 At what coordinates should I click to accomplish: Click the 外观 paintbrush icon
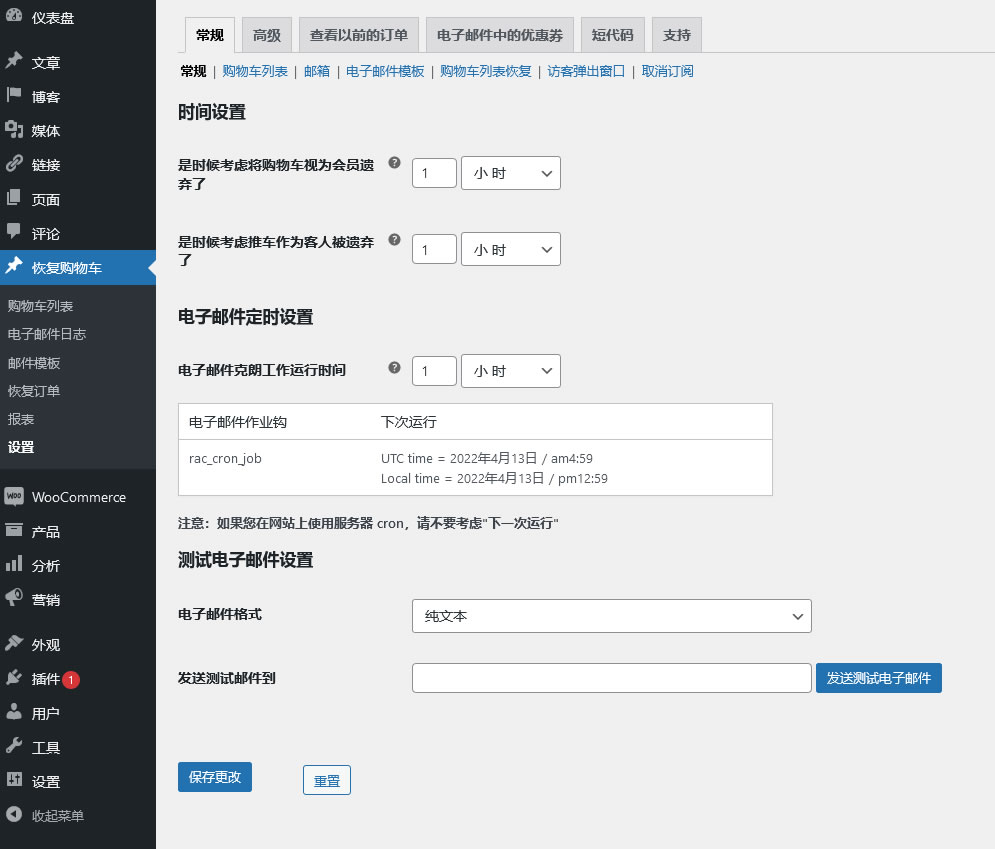(14, 643)
